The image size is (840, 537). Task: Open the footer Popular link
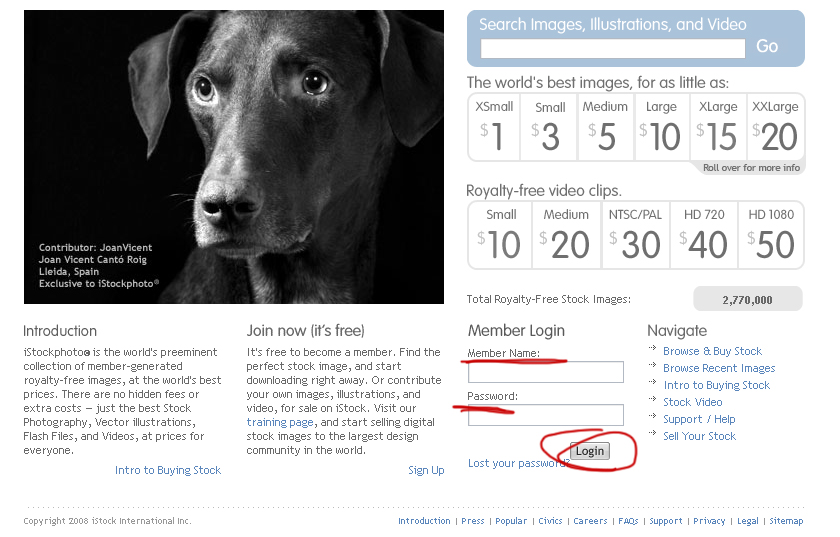[x=511, y=521]
